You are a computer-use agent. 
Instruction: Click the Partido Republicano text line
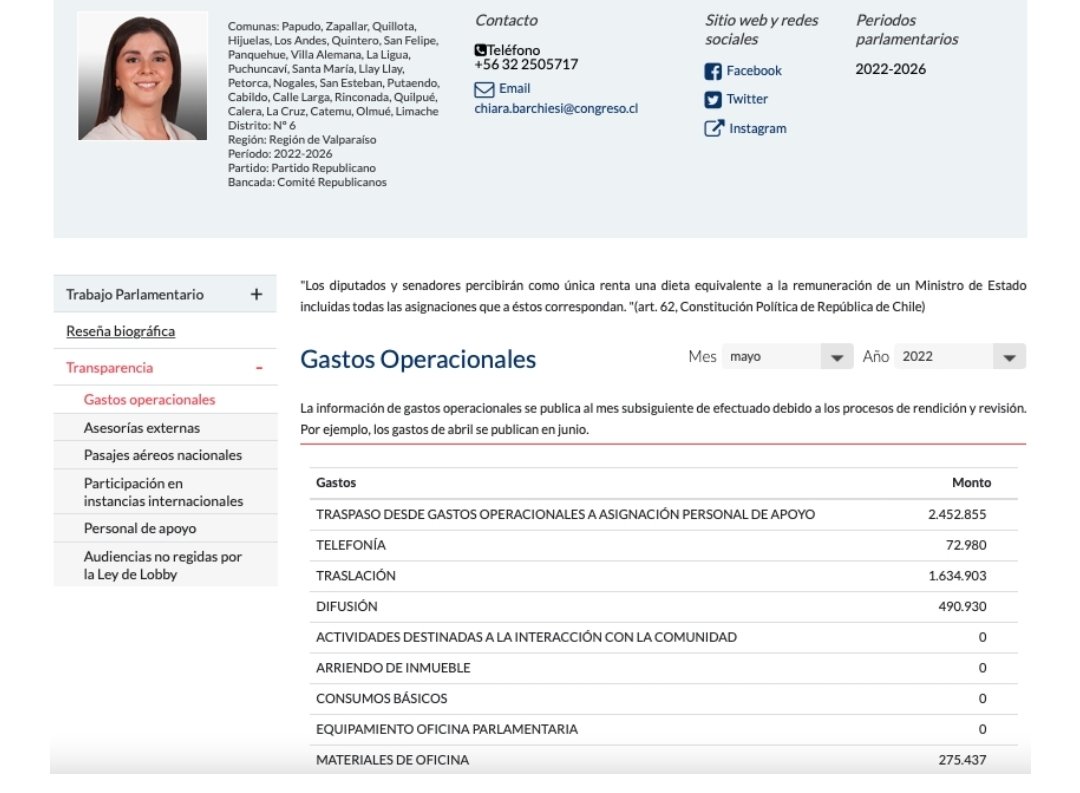coord(302,167)
